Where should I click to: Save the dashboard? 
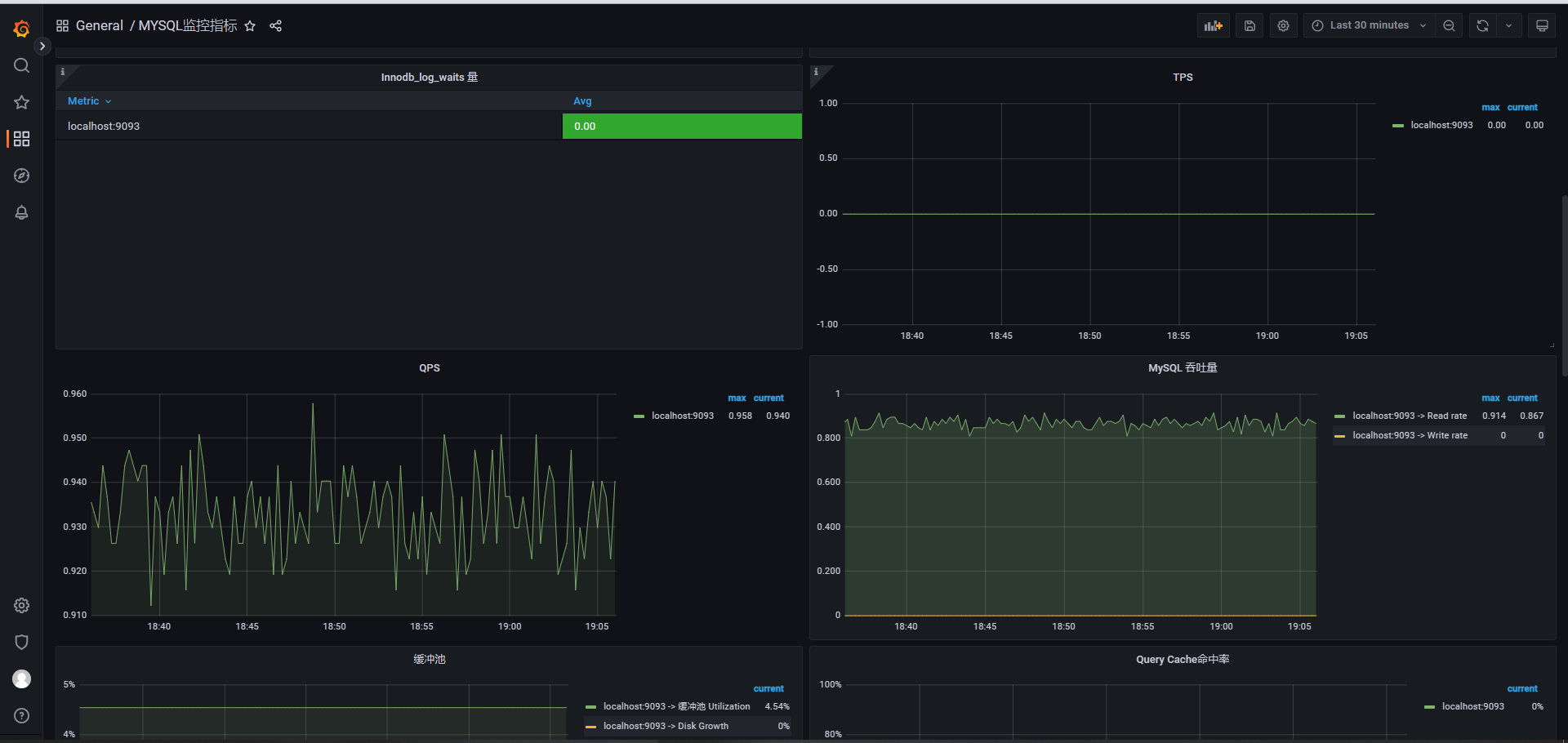[1249, 26]
